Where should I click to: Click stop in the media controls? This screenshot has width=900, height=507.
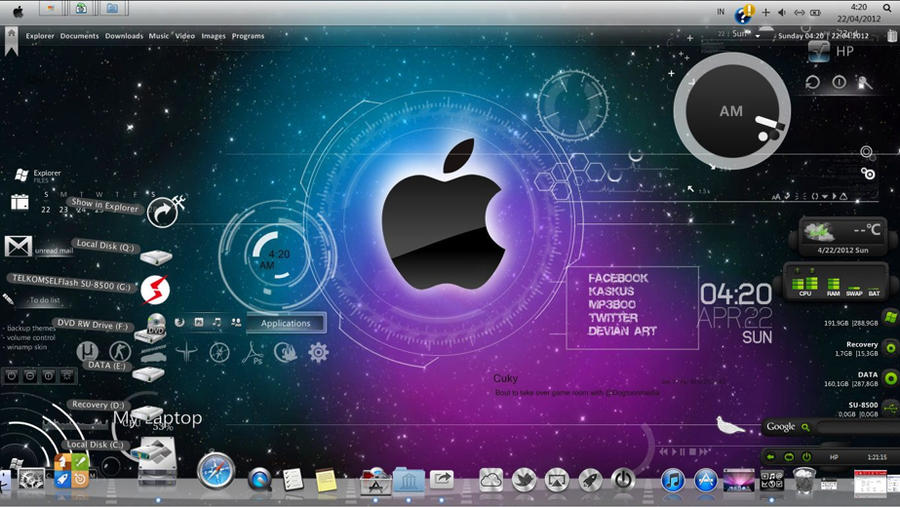(693, 452)
